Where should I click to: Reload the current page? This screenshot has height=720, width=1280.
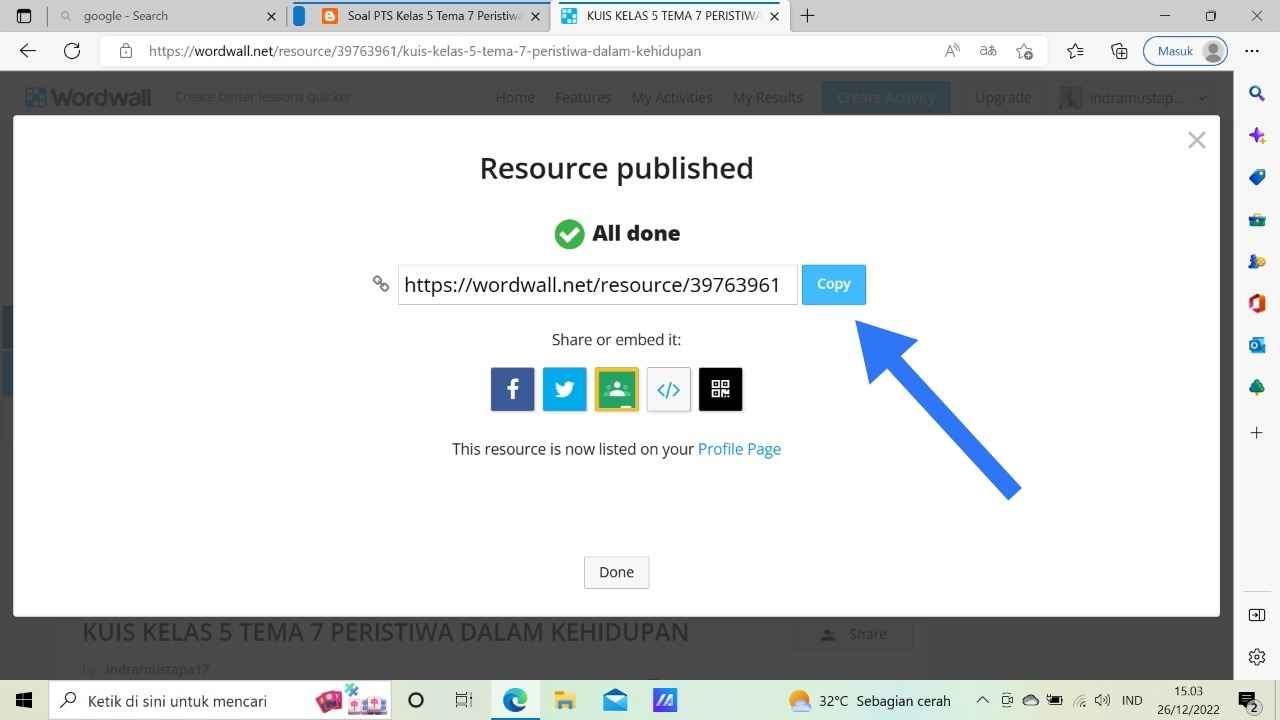pos(72,51)
